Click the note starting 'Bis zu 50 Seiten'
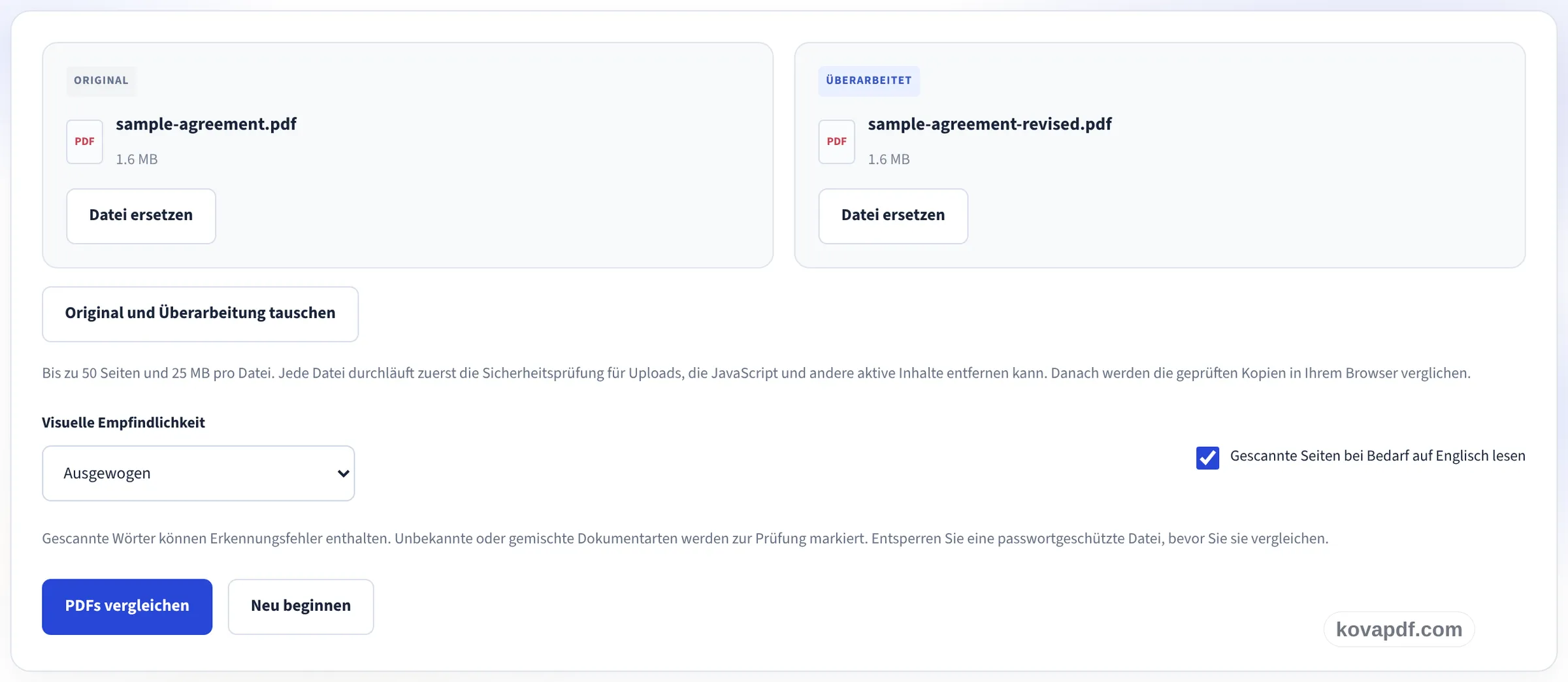This screenshot has height=682, width=1568. point(756,373)
